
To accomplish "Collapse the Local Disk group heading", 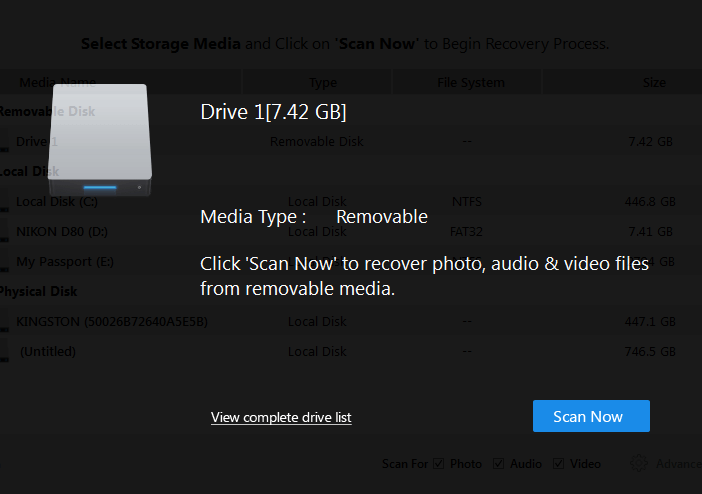I will (30, 172).
